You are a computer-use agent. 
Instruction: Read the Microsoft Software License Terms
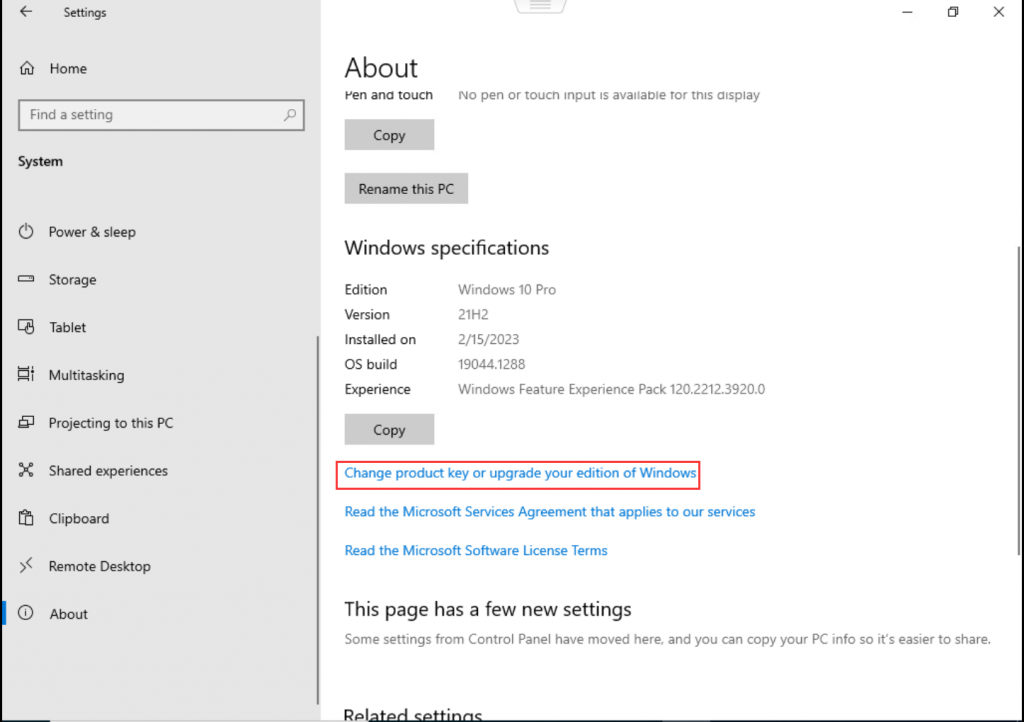(476, 550)
